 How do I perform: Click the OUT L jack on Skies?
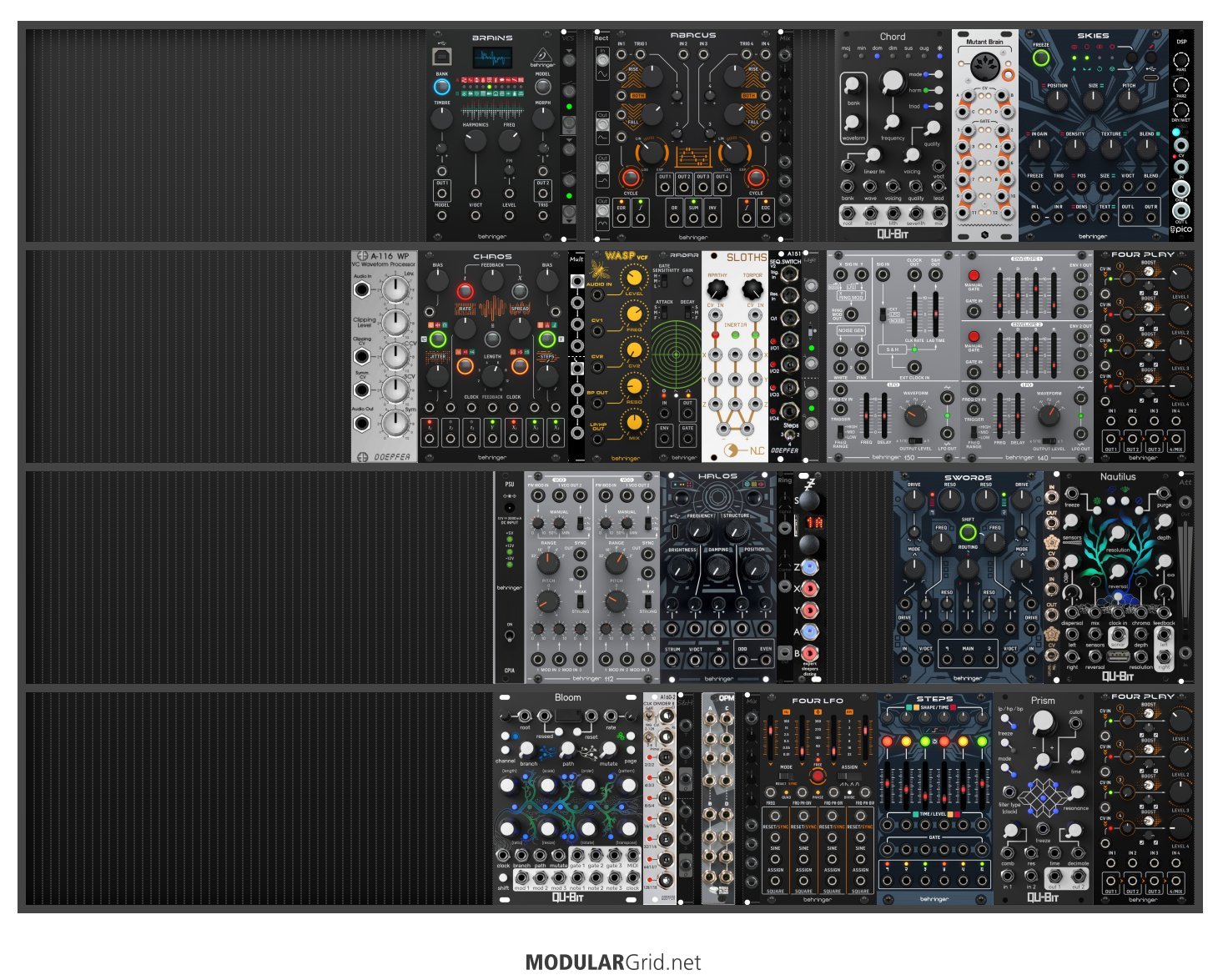click(x=1128, y=219)
